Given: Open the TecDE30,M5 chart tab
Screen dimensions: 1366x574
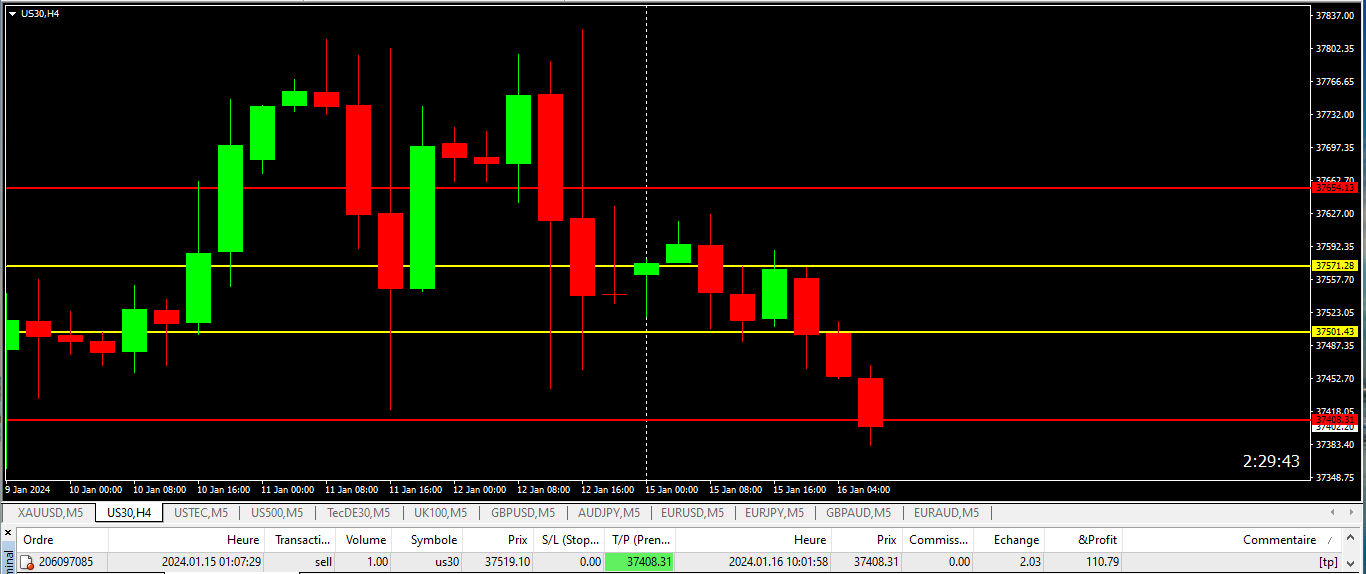Looking at the screenshot, I should 358,513.
